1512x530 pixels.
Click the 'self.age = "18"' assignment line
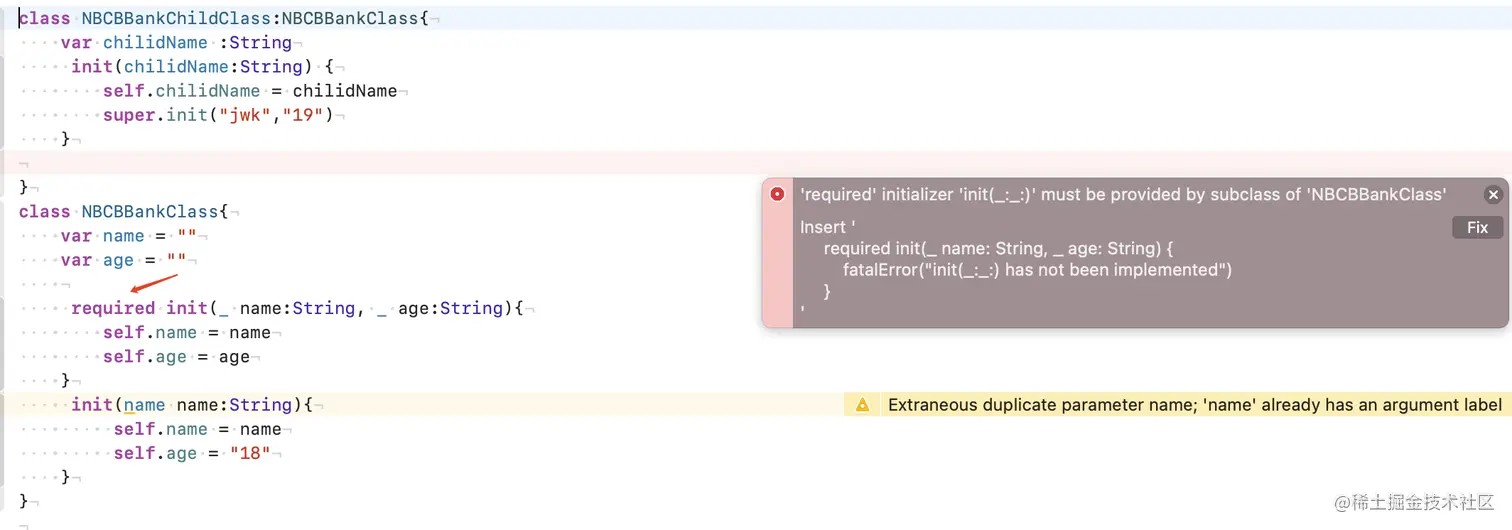[x=192, y=453]
